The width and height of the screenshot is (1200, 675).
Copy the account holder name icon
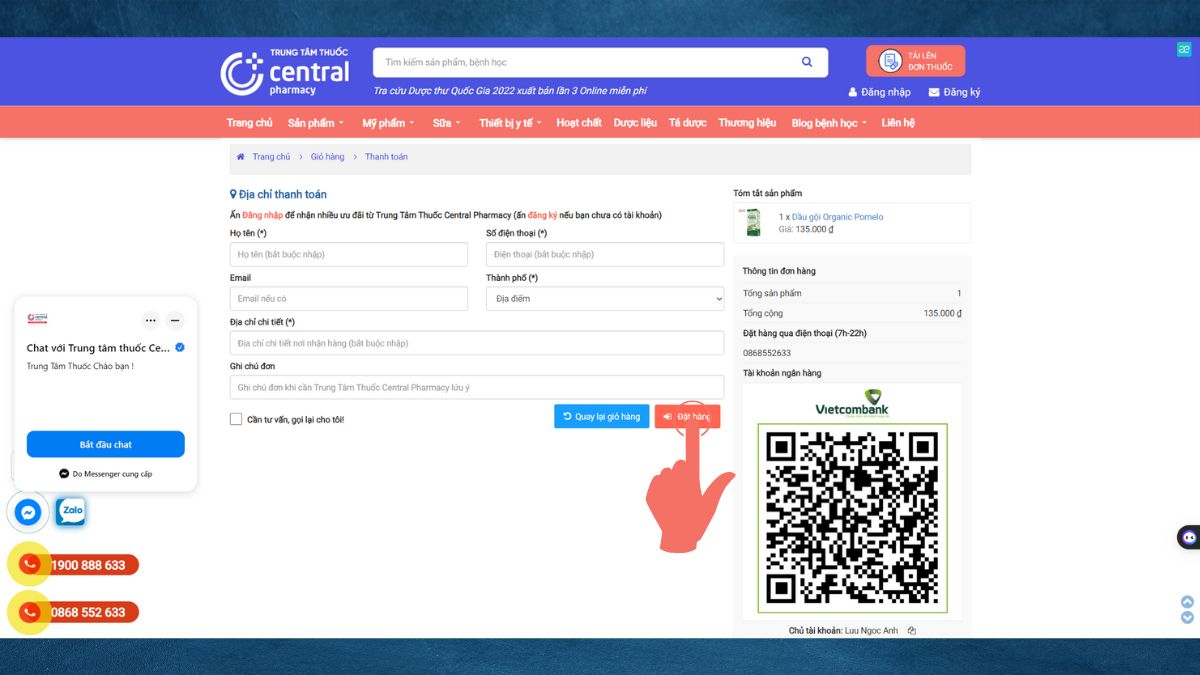[x=912, y=631]
